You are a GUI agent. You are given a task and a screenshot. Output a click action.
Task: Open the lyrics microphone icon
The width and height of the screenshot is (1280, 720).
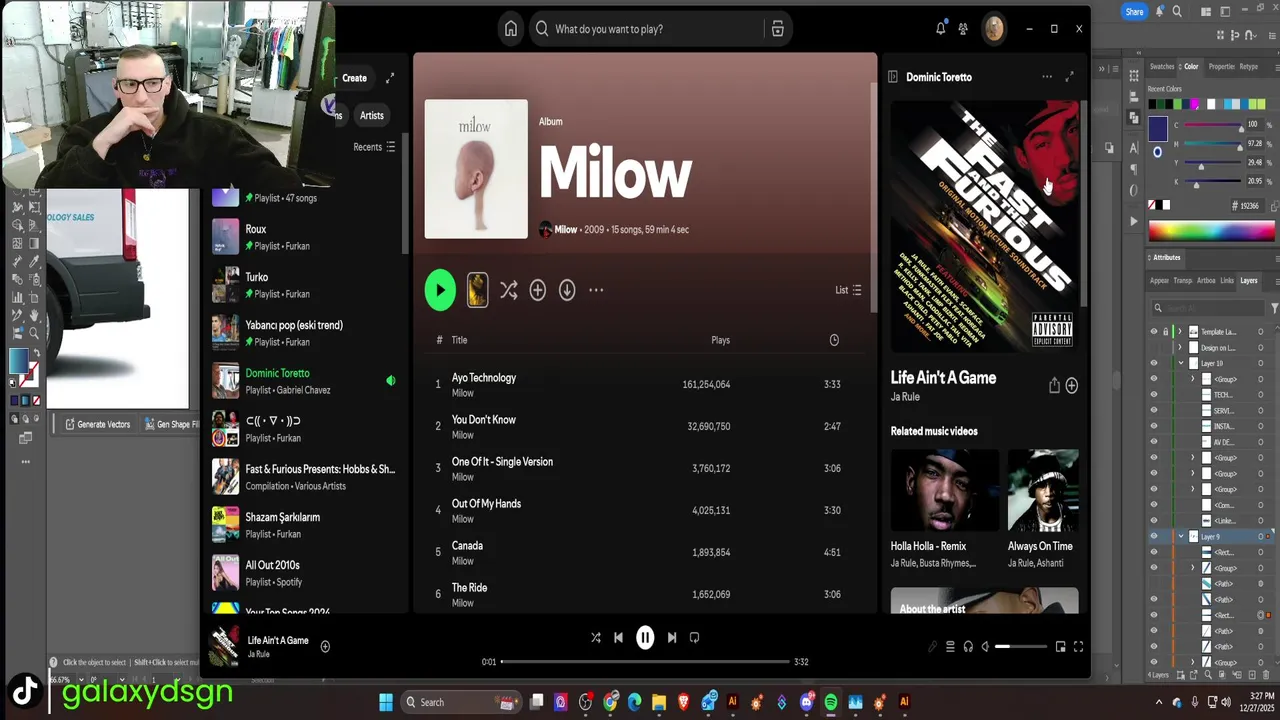click(x=932, y=647)
